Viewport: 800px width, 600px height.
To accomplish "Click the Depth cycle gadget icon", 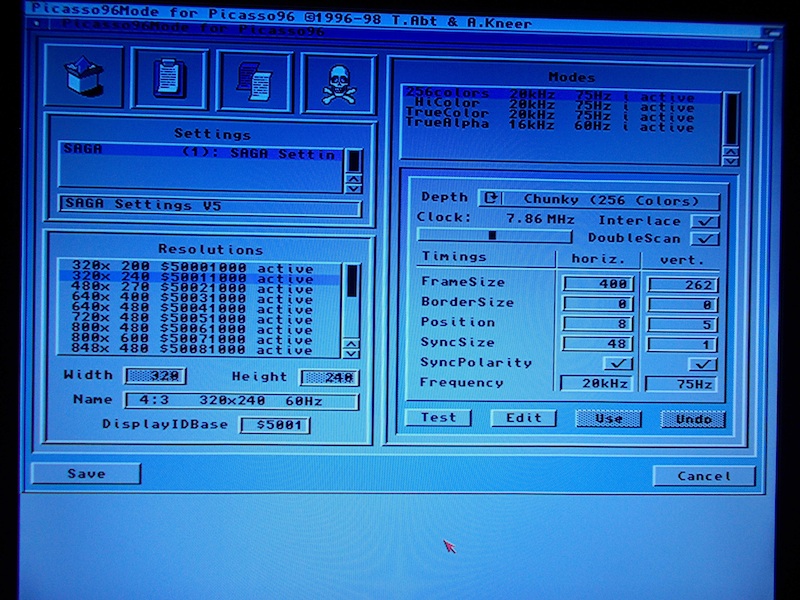I will tap(491, 198).
